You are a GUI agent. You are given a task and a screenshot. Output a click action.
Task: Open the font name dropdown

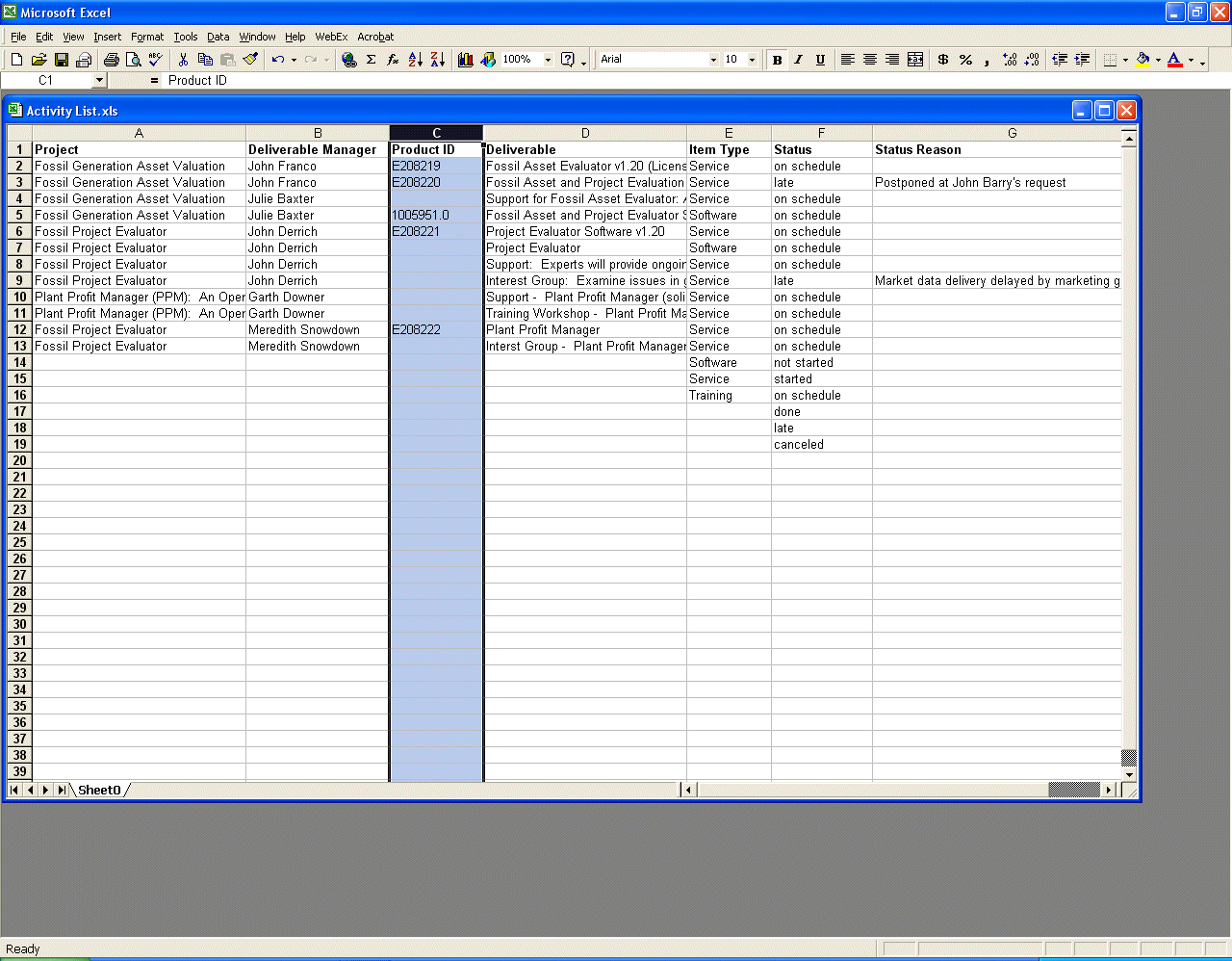713,60
